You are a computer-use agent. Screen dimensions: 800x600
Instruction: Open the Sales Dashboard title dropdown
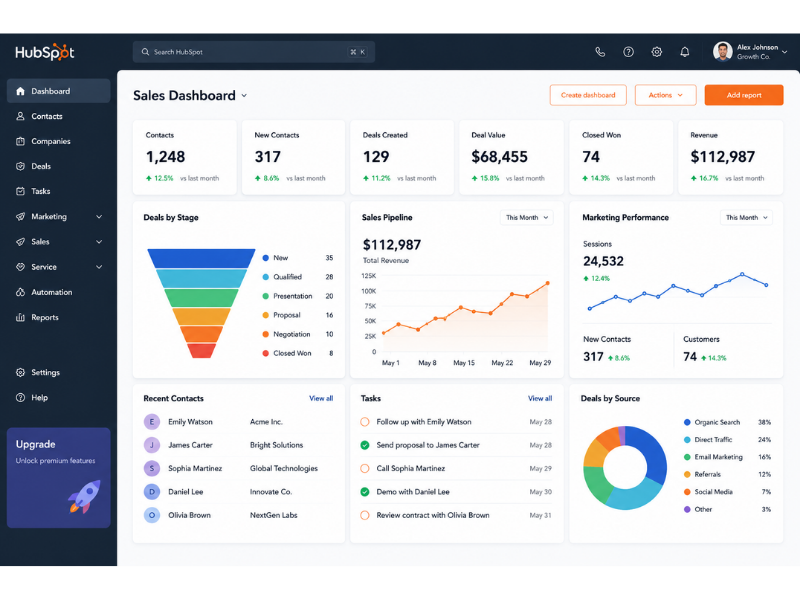[x=244, y=95]
